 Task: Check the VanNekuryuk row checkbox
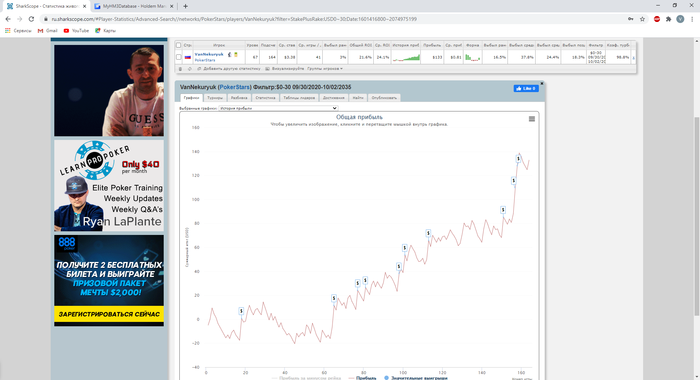pyautogui.click(x=179, y=57)
